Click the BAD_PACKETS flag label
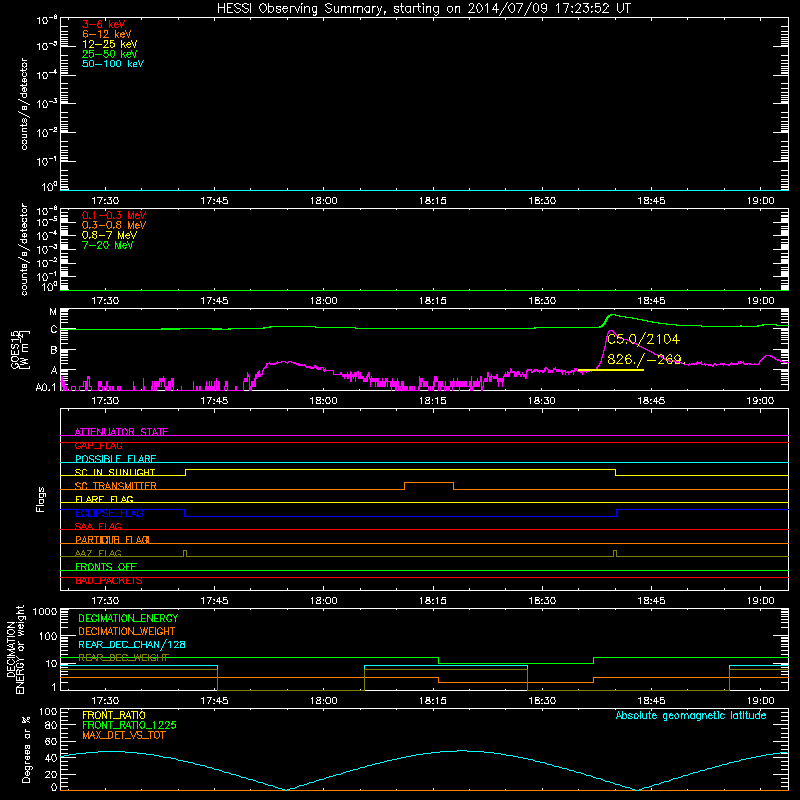Image resolution: width=800 pixels, height=800 pixels. 109,580
